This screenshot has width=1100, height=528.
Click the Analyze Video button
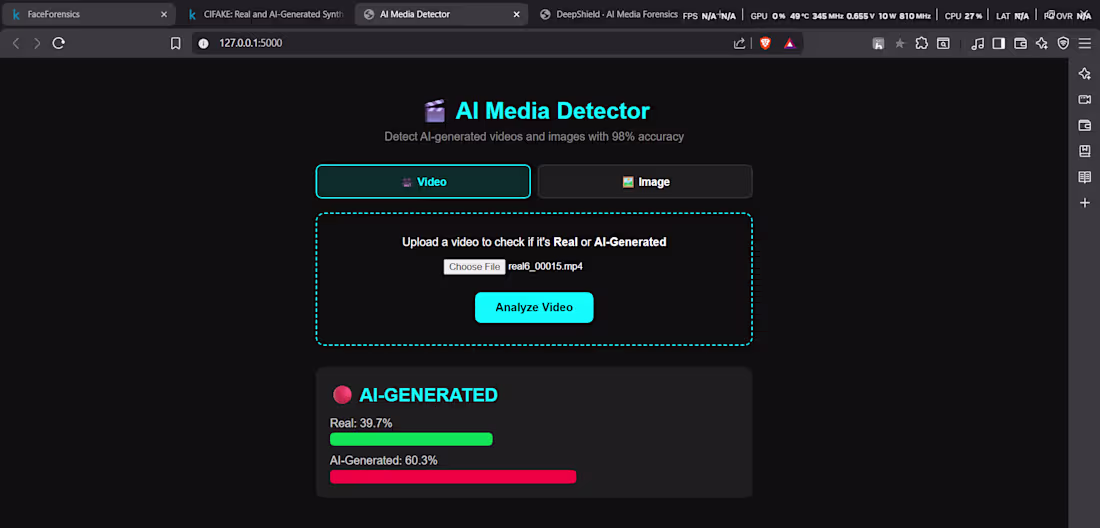click(x=534, y=307)
